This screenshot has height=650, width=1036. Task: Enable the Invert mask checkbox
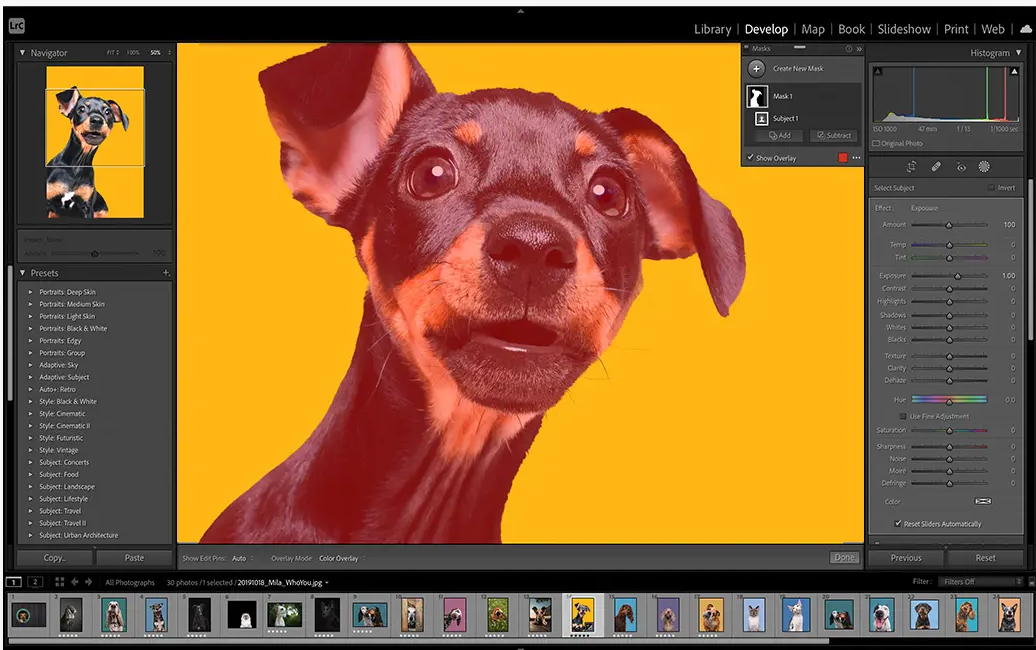[991, 188]
